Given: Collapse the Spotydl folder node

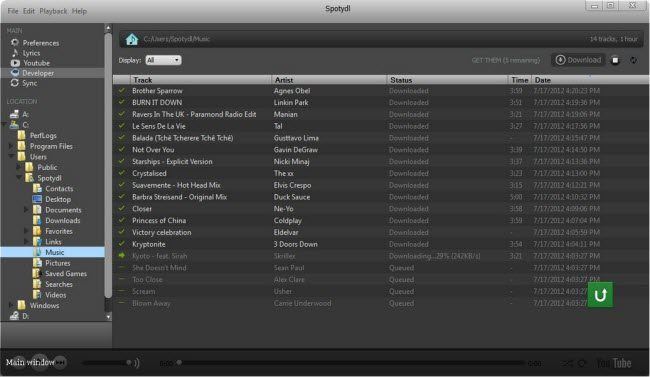Looking at the screenshot, I should pos(19,178).
